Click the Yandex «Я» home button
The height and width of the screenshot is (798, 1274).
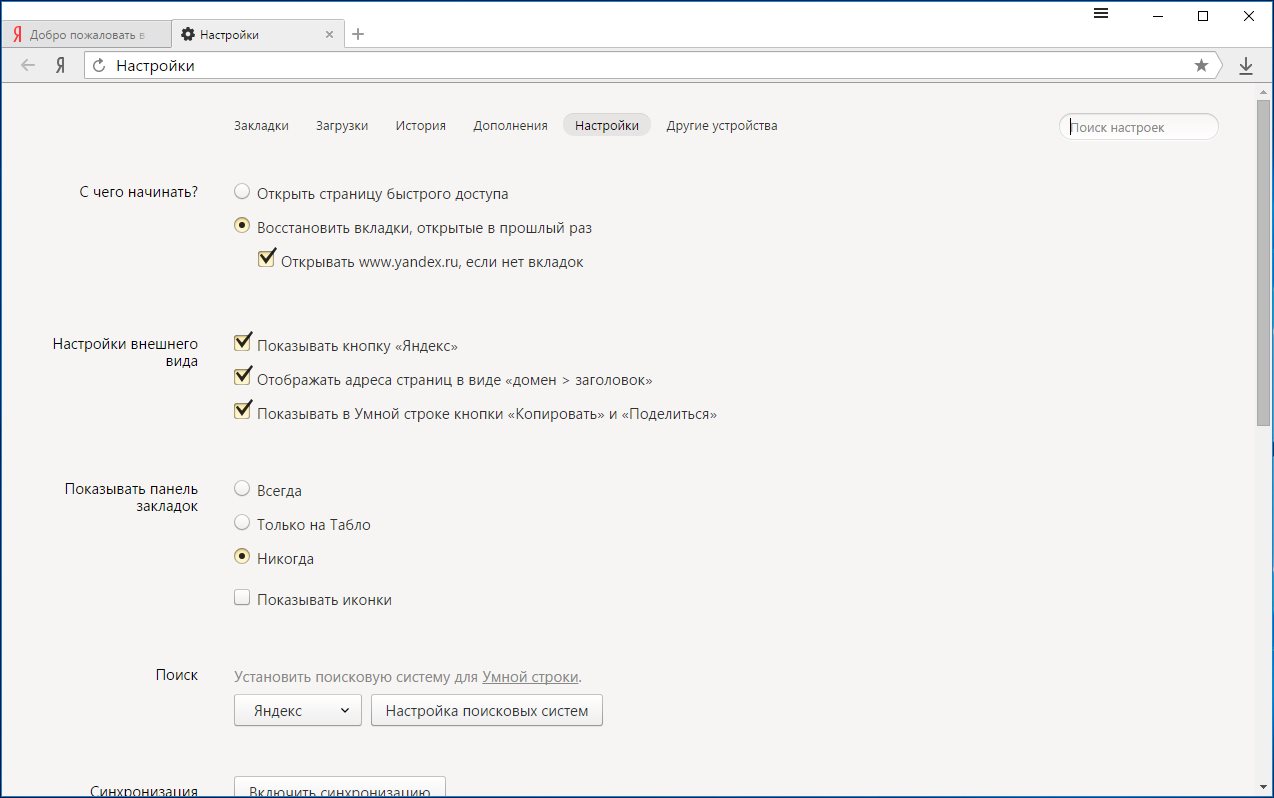(61, 66)
